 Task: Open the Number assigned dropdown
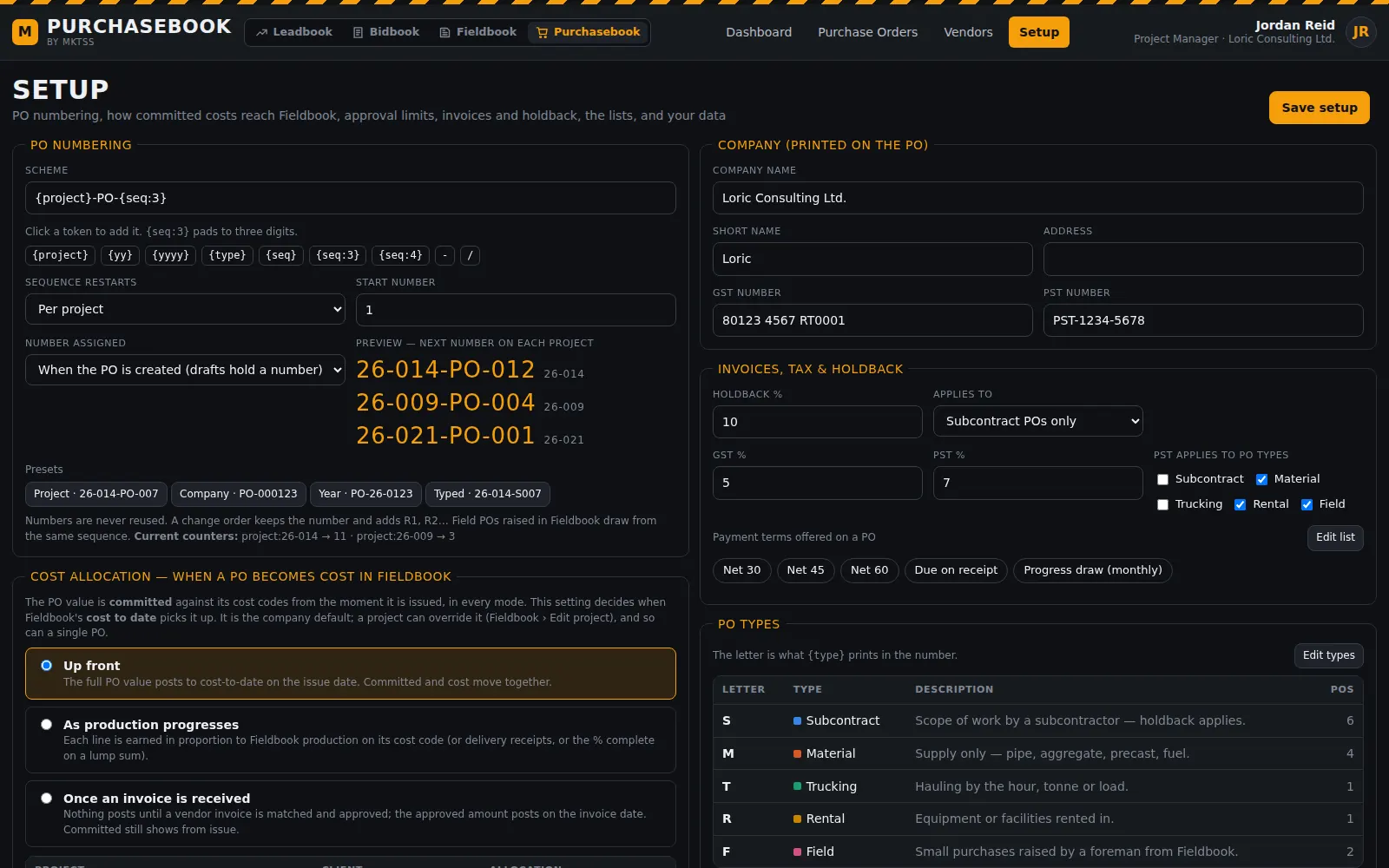[x=185, y=370]
